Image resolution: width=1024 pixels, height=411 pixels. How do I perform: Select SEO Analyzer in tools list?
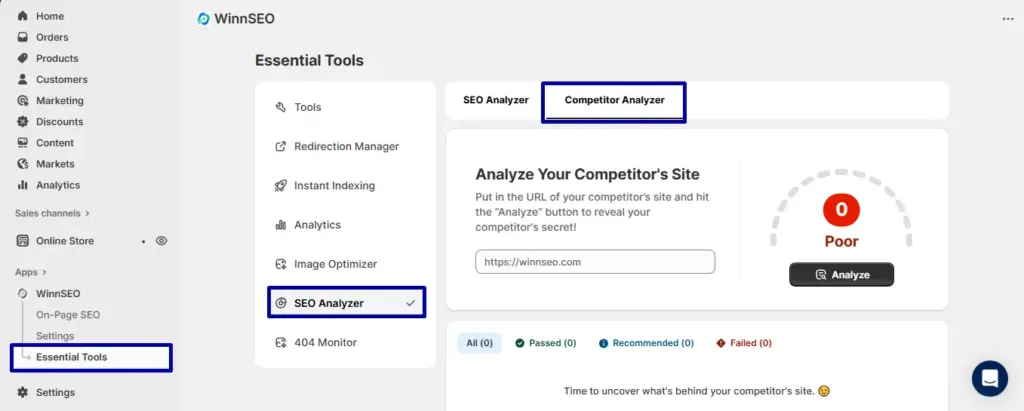point(345,303)
